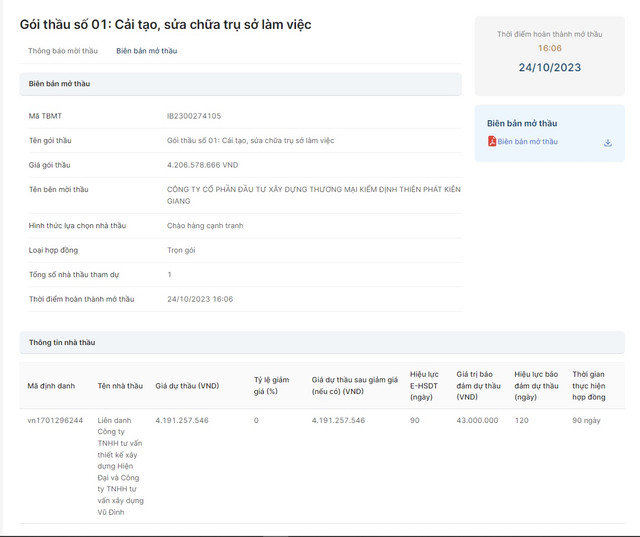Screen dimensions: 640x537
Task: Click the Giá trị bảo đảm dự thầu header
Action: click(478, 385)
